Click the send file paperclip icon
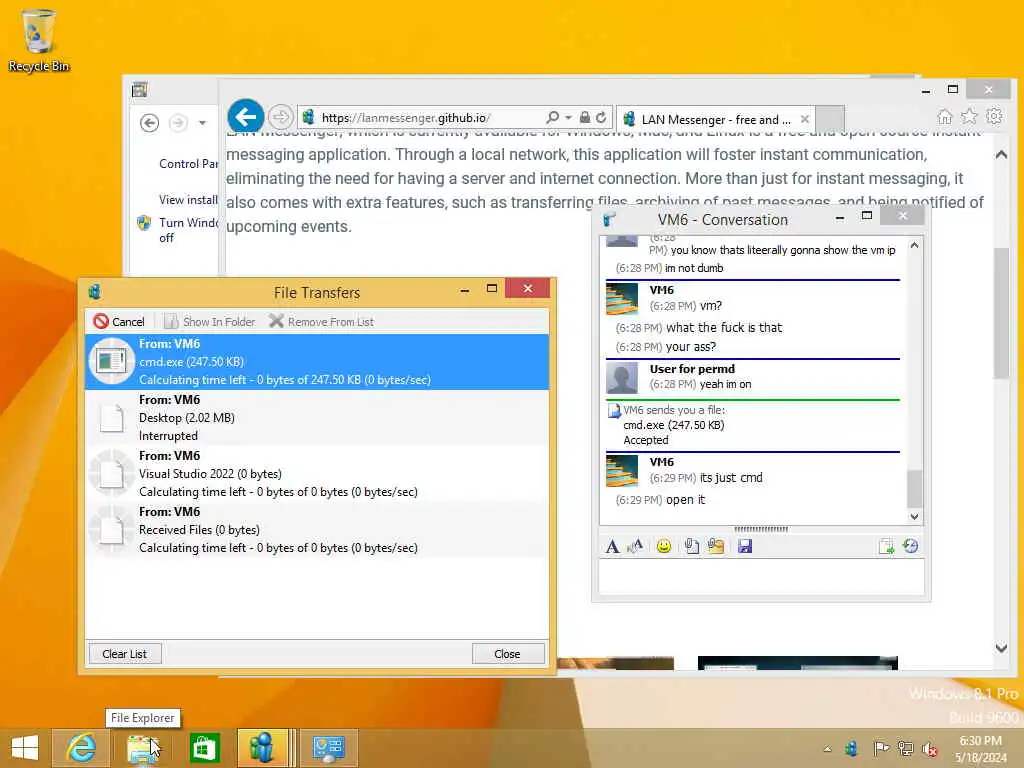This screenshot has height=768, width=1024. 692,546
